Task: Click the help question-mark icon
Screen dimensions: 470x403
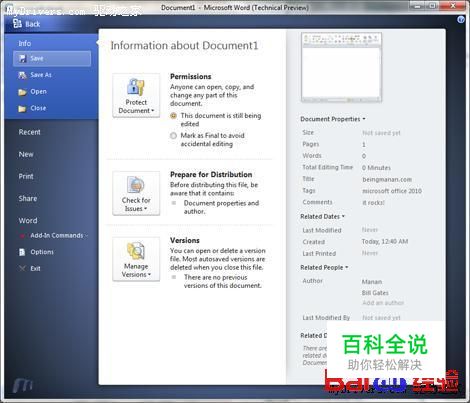Action: [461, 20]
